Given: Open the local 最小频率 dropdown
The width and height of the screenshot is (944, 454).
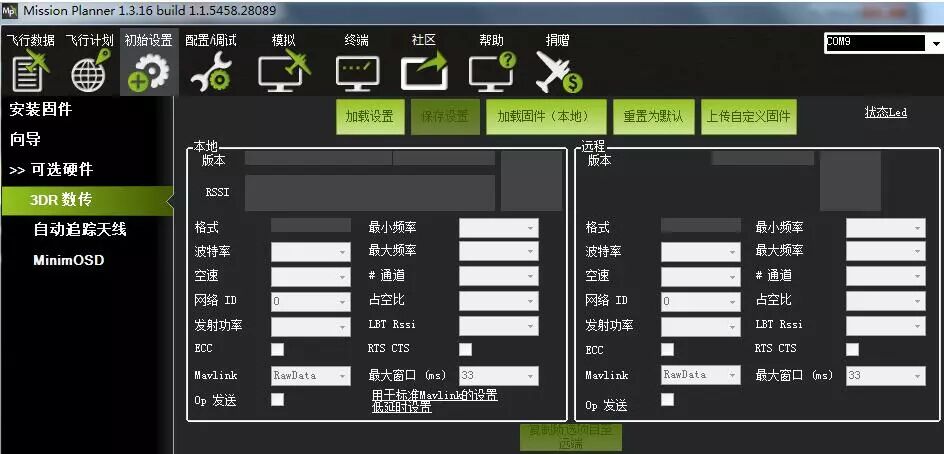Looking at the screenshot, I should click(x=498, y=228).
